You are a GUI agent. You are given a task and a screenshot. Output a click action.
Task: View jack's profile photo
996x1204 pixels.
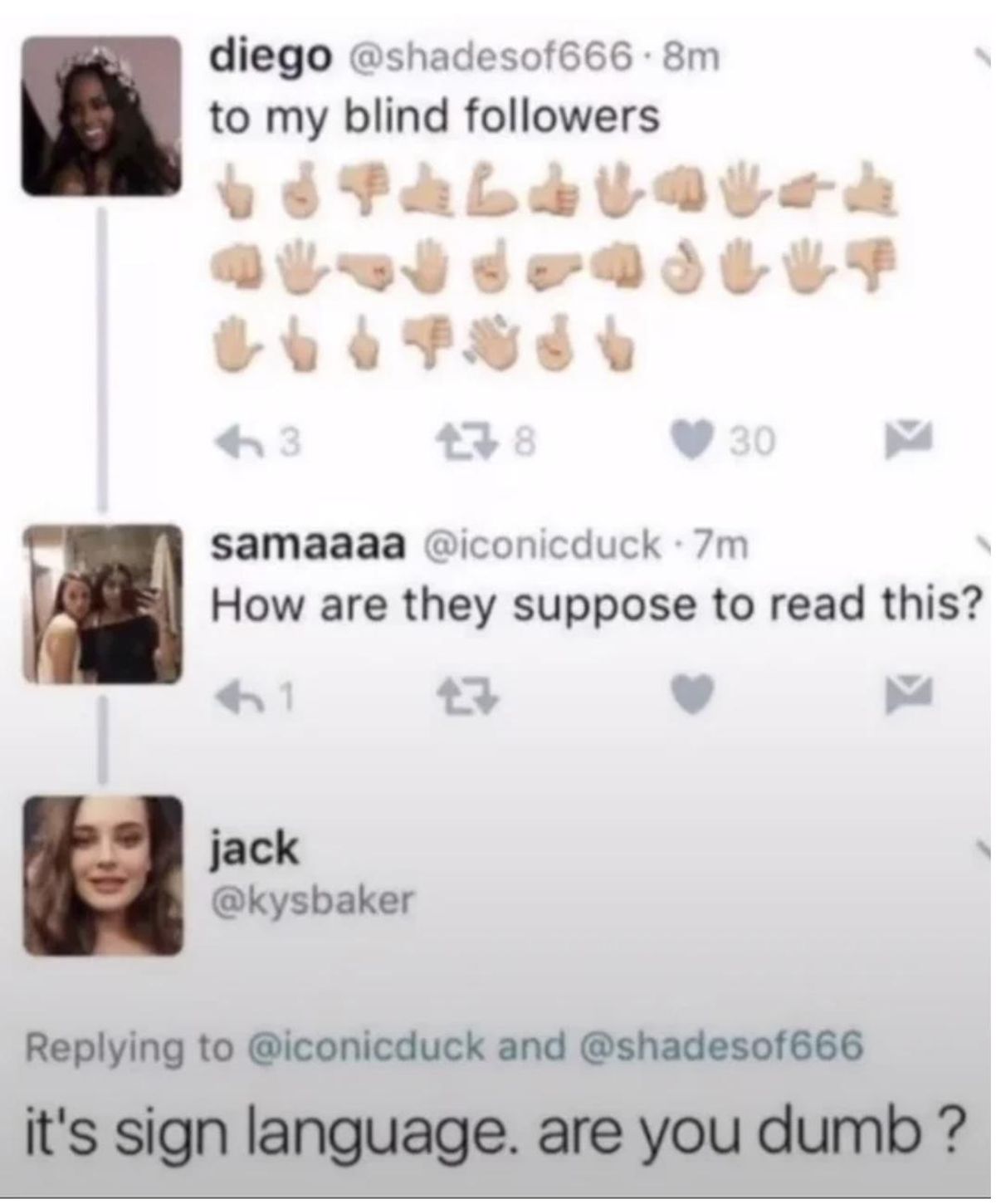point(101,876)
